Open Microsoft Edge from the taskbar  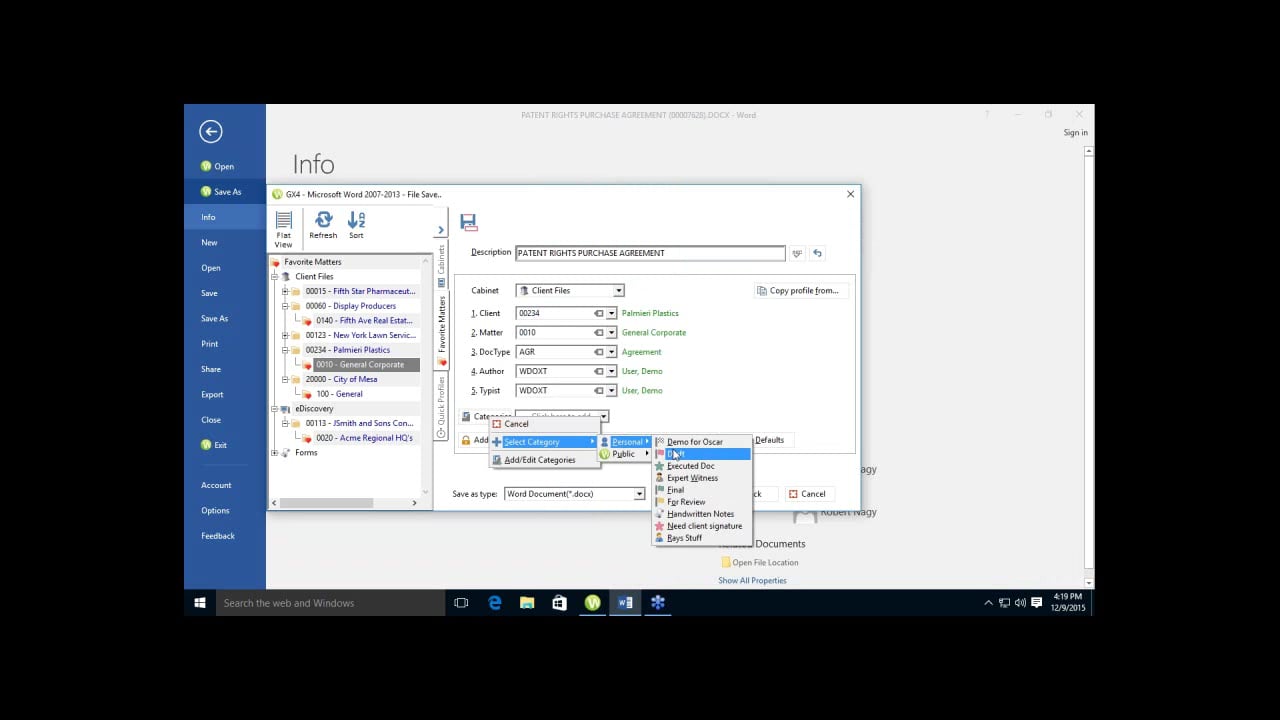click(495, 603)
